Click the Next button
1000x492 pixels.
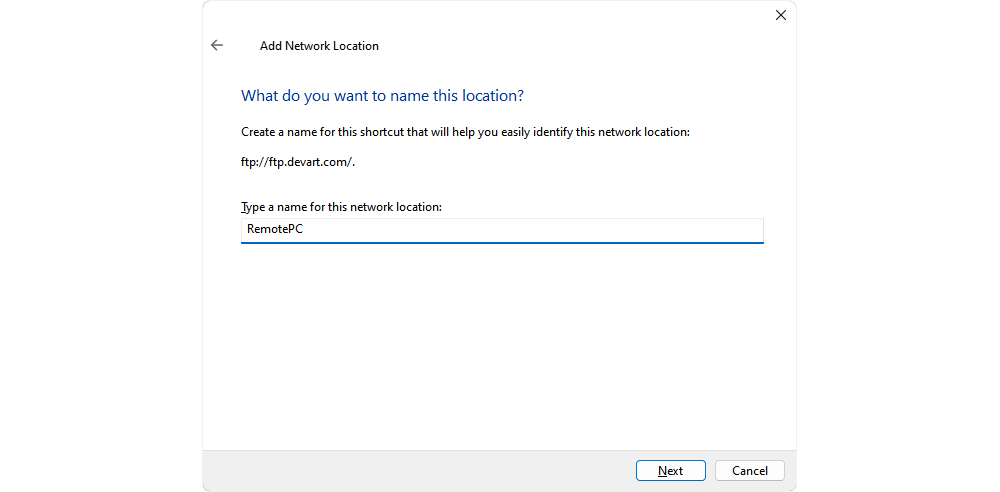tap(670, 471)
